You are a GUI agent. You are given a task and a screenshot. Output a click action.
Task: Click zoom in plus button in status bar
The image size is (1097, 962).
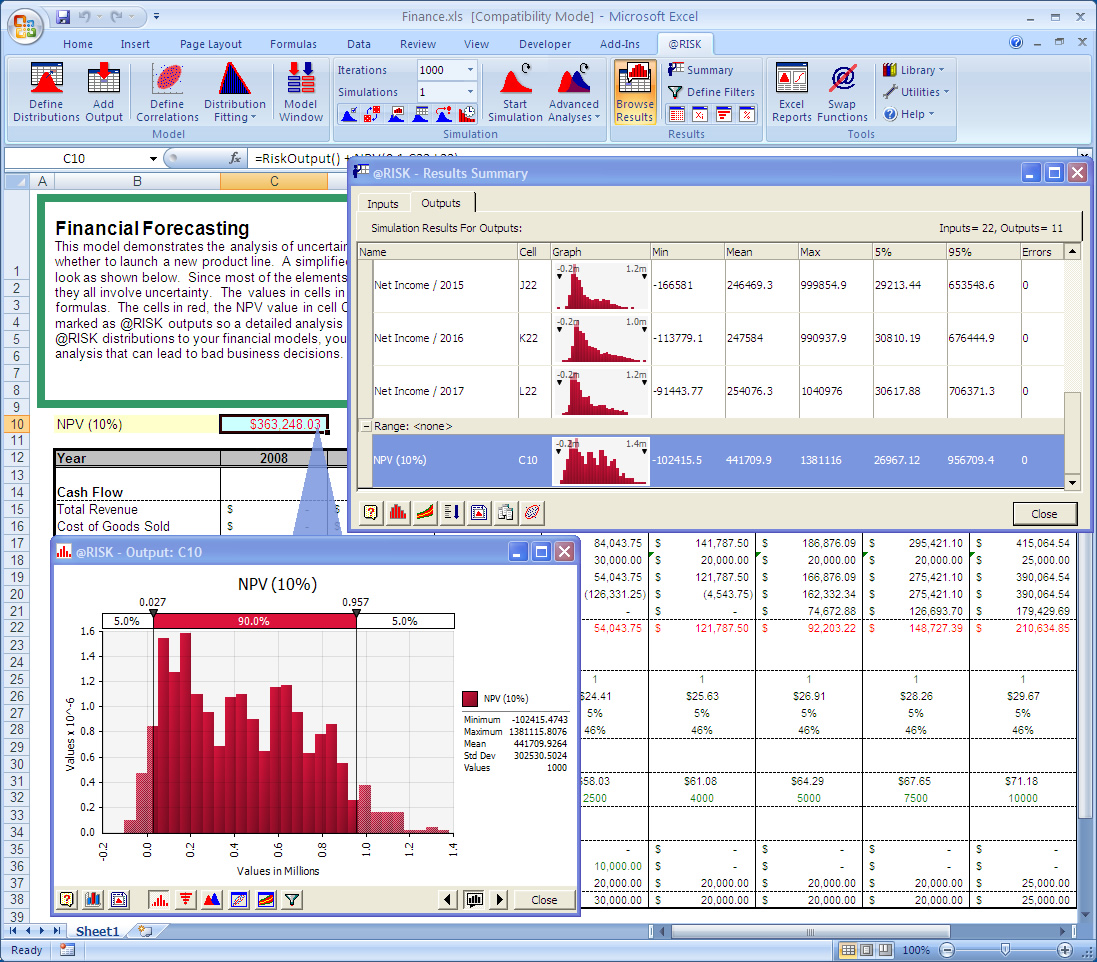tap(1064, 950)
